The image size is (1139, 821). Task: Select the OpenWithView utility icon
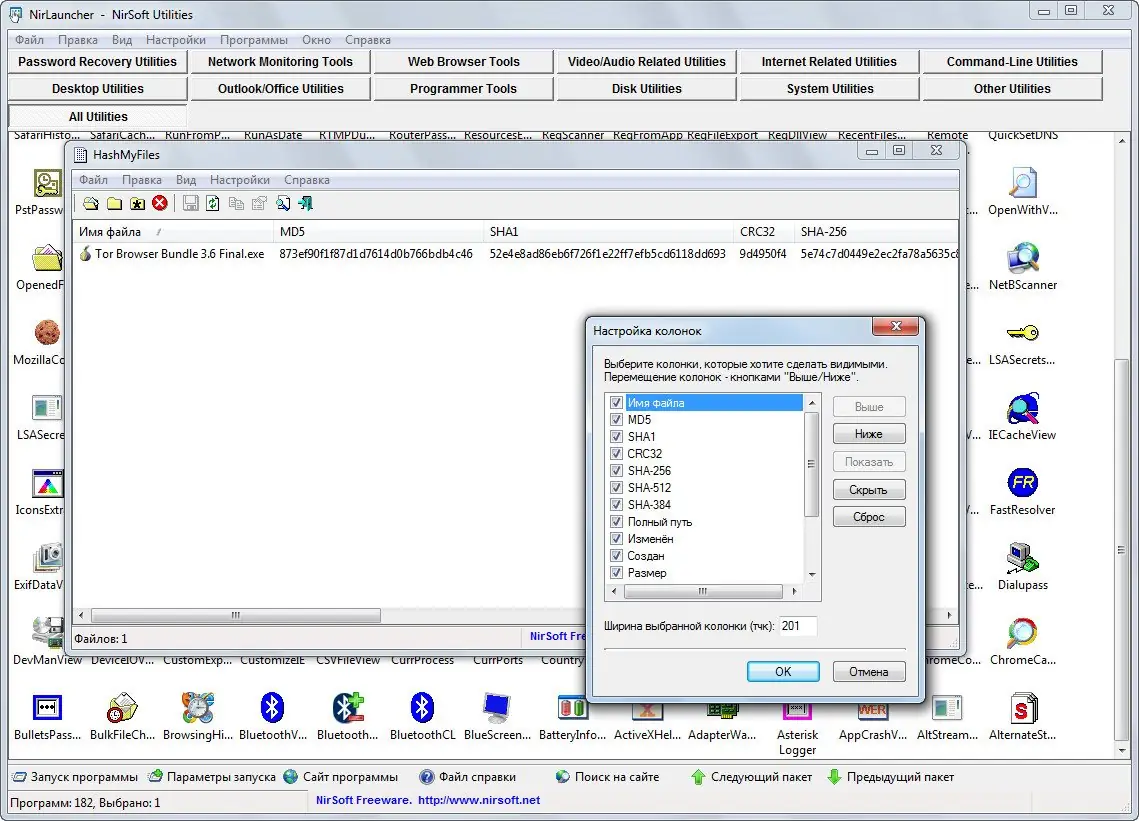1022,183
